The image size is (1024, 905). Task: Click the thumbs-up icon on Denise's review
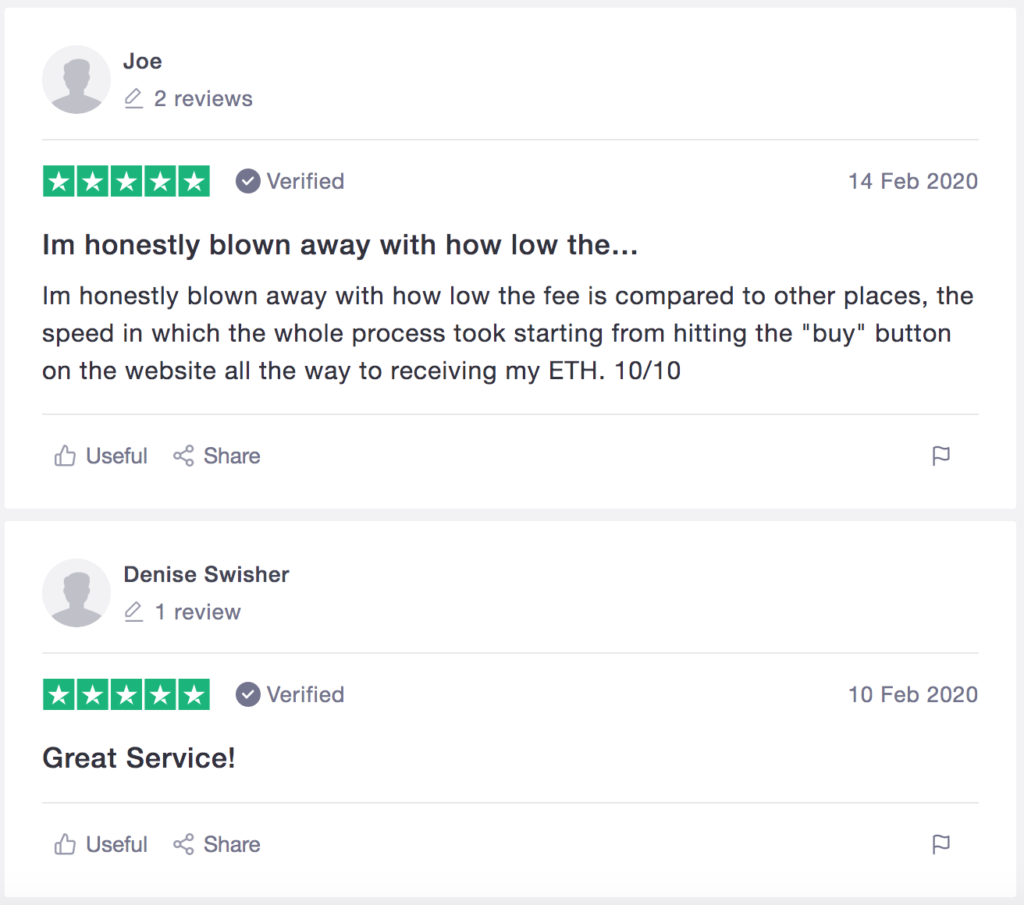[x=65, y=844]
